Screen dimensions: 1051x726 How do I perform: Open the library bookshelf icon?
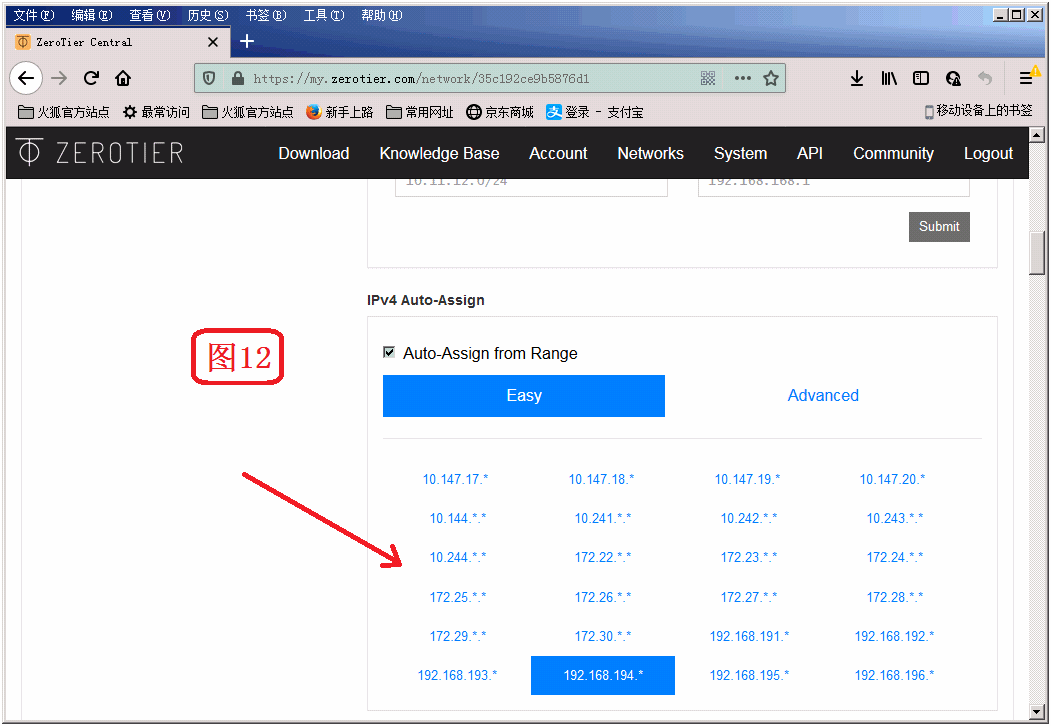click(889, 78)
